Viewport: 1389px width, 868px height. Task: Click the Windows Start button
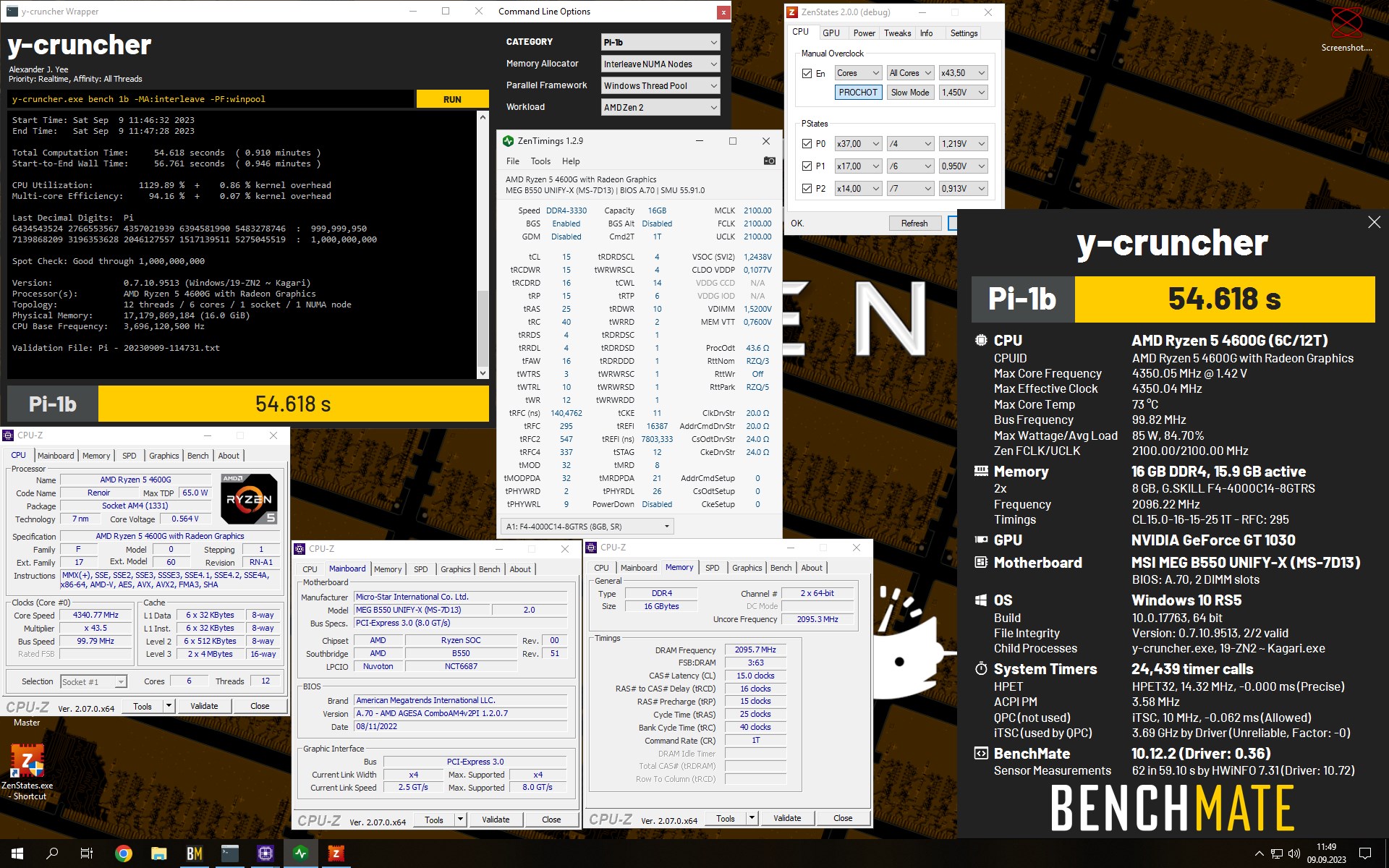(17, 854)
